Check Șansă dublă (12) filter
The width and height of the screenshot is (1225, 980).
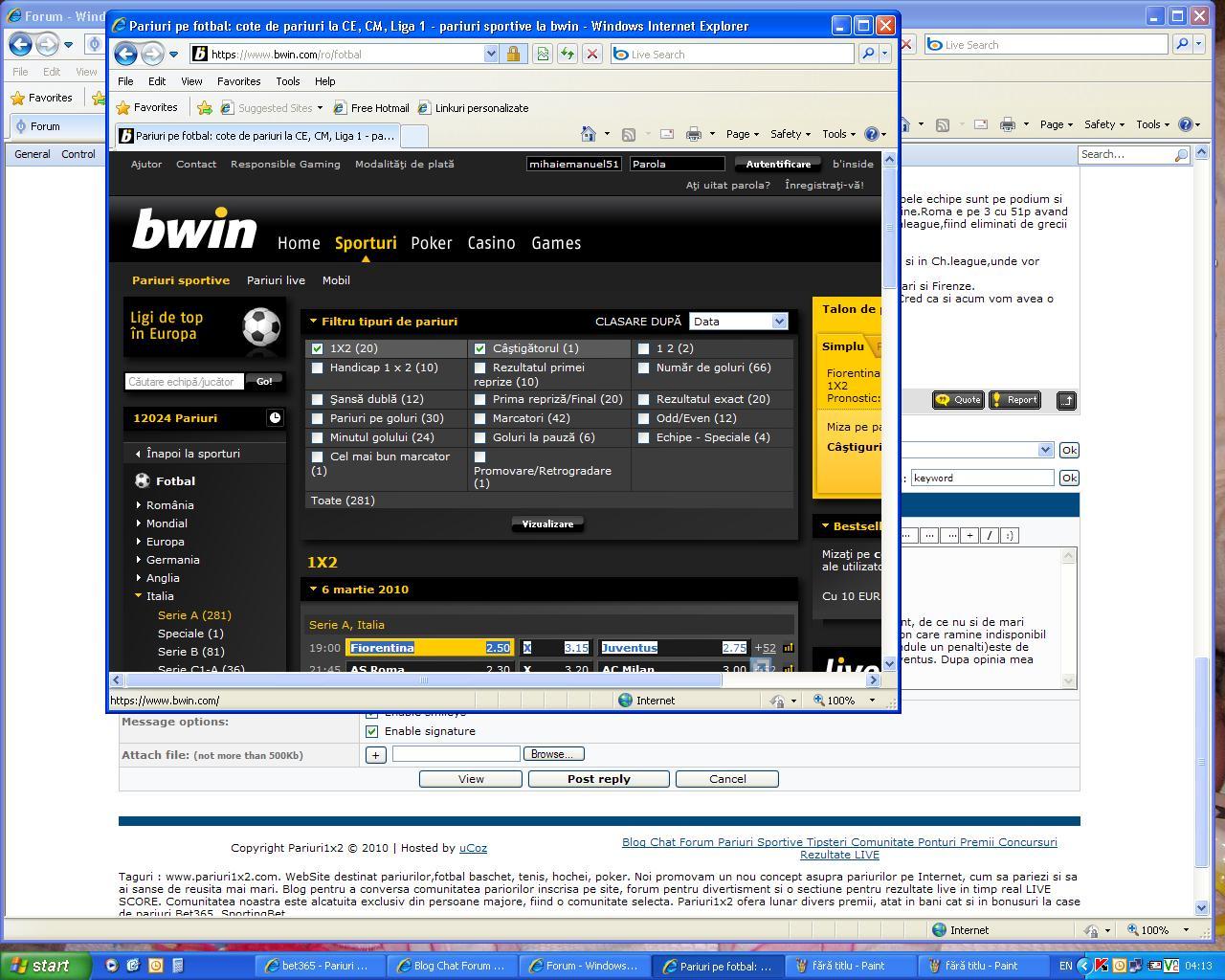coord(318,399)
